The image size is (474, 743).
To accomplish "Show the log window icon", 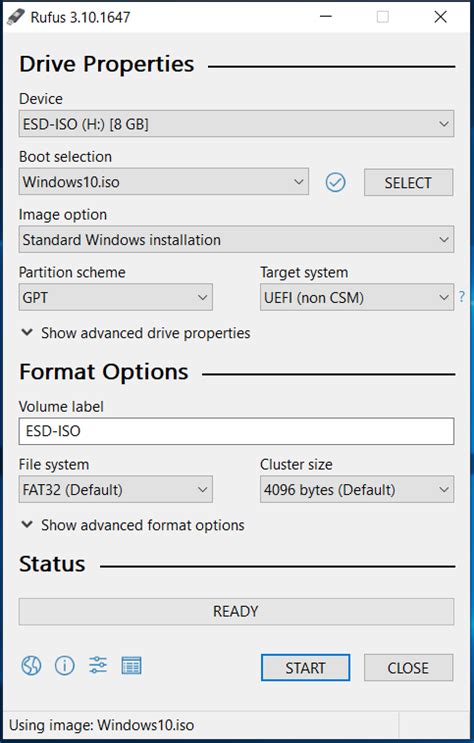I will click(x=131, y=666).
